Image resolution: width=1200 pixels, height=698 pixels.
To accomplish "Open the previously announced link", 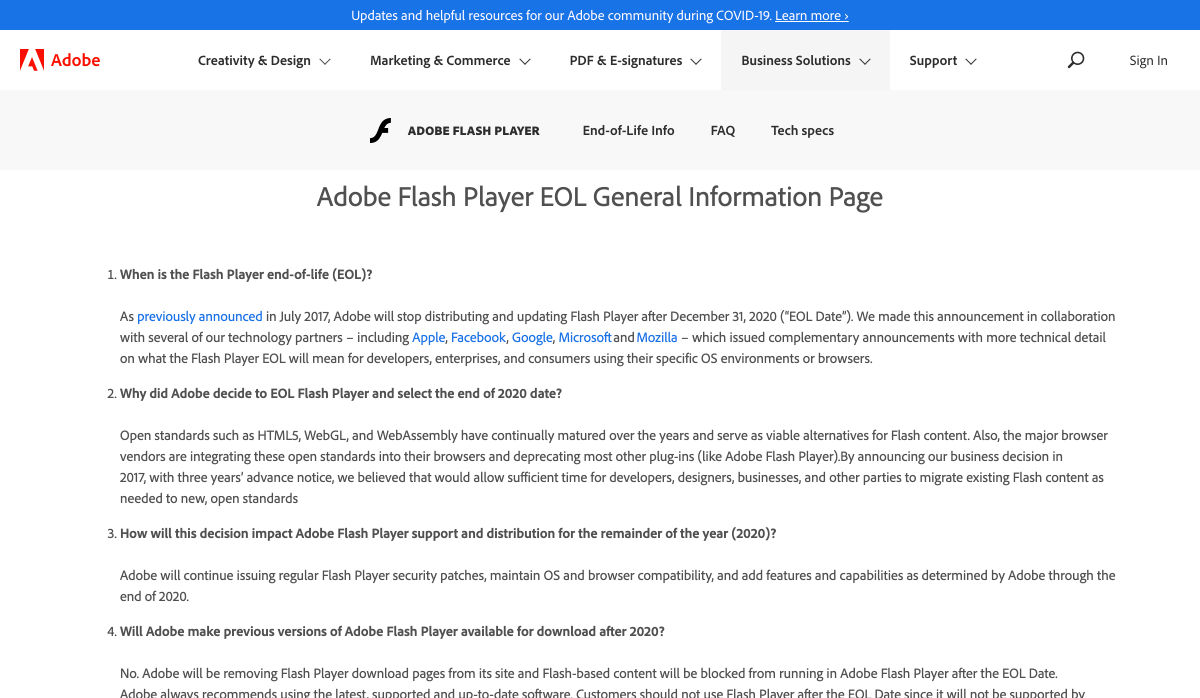I will tap(200, 316).
